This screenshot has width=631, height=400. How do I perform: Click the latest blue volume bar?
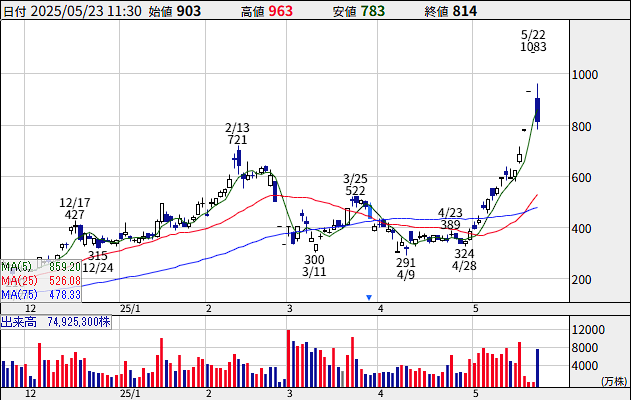(537, 368)
